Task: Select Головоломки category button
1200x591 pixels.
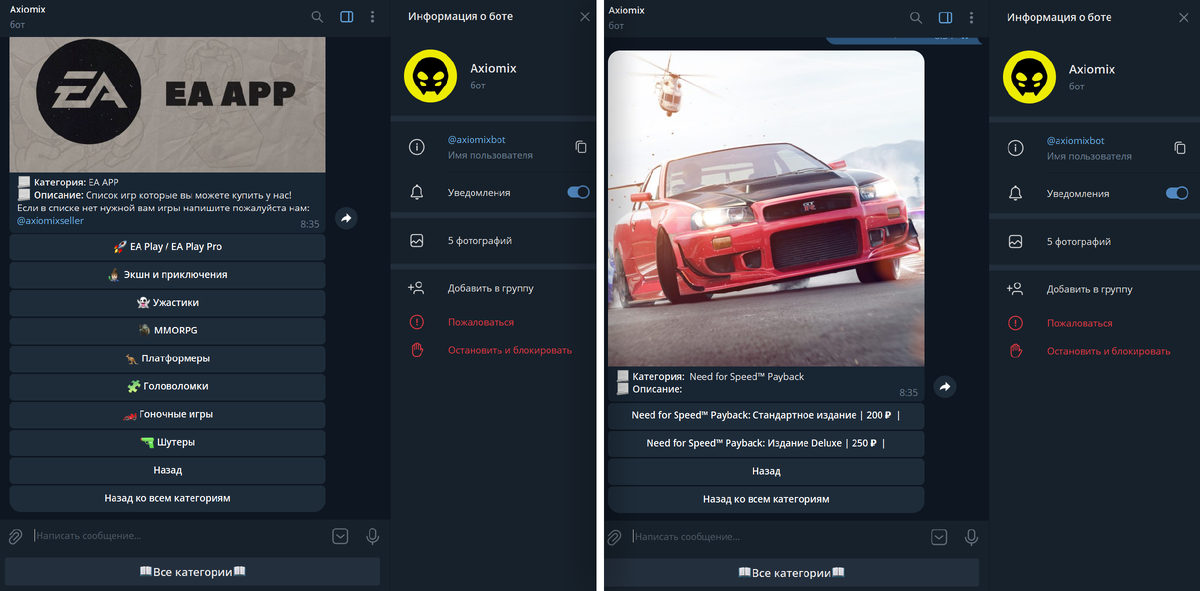Action: tap(168, 386)
